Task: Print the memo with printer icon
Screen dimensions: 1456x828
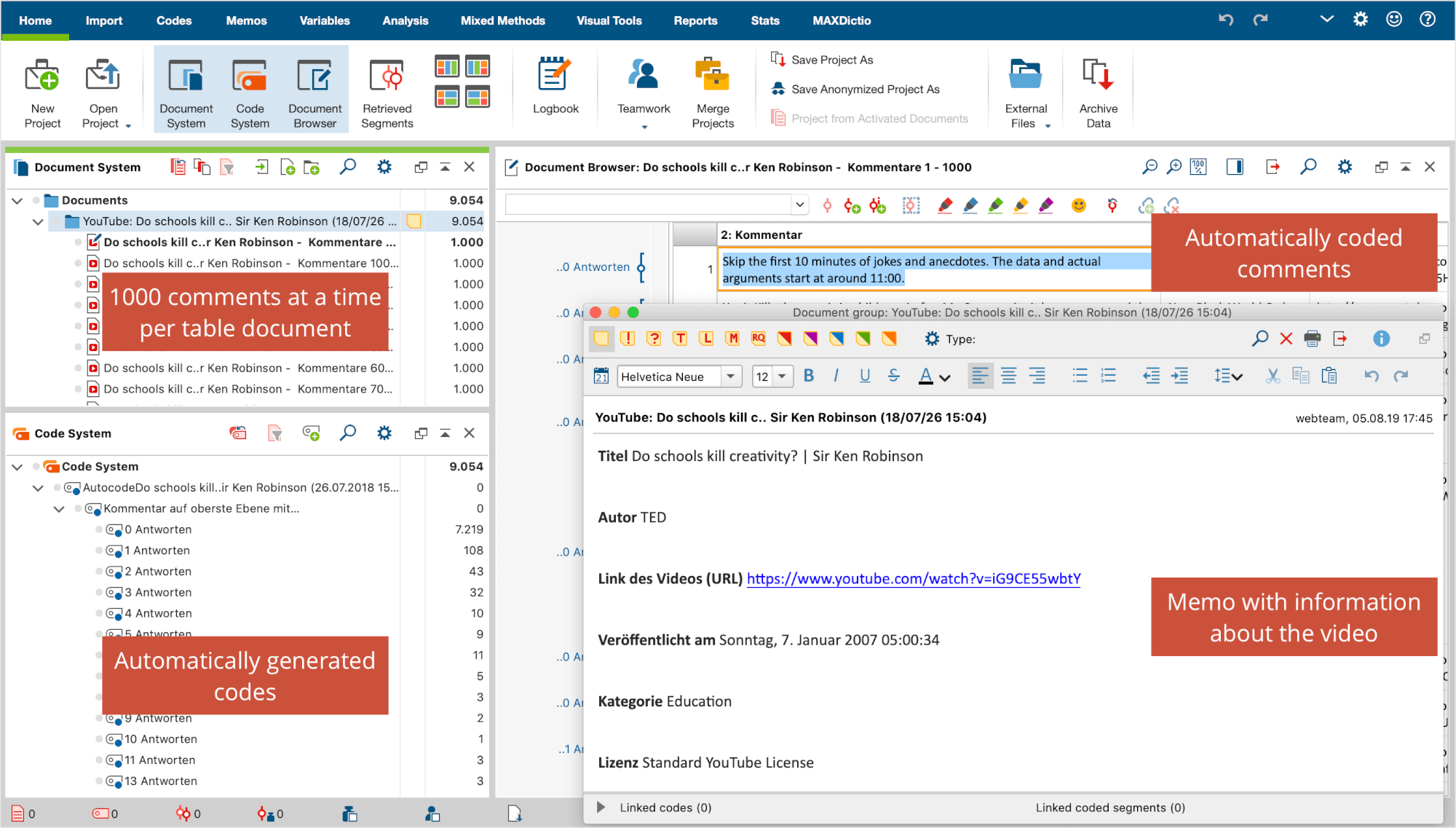Action: point(1312,339)
